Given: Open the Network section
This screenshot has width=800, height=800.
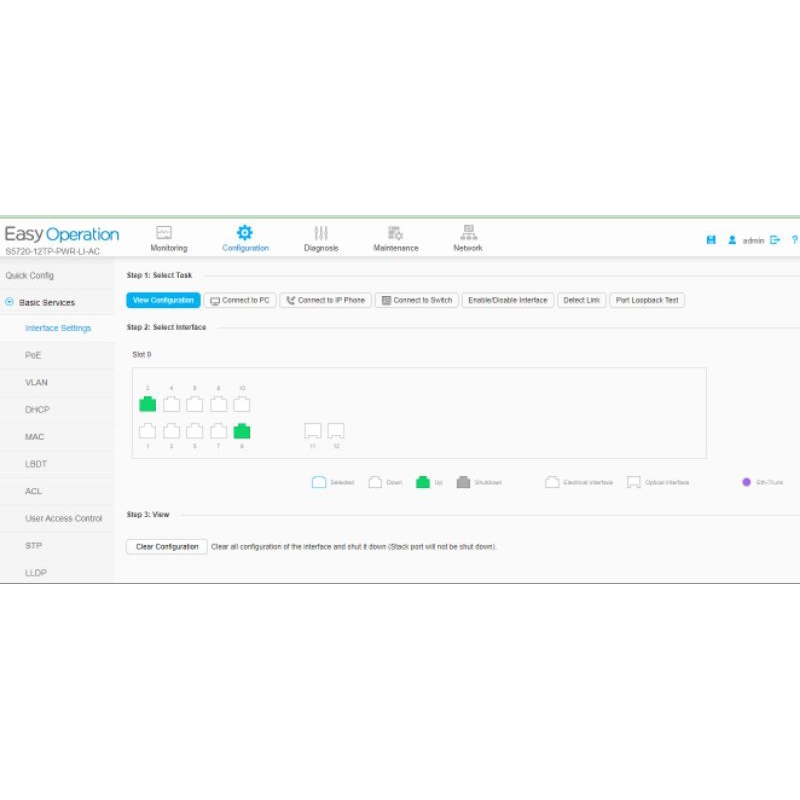Looking at the screenshot, I should [x=467, y=238].
